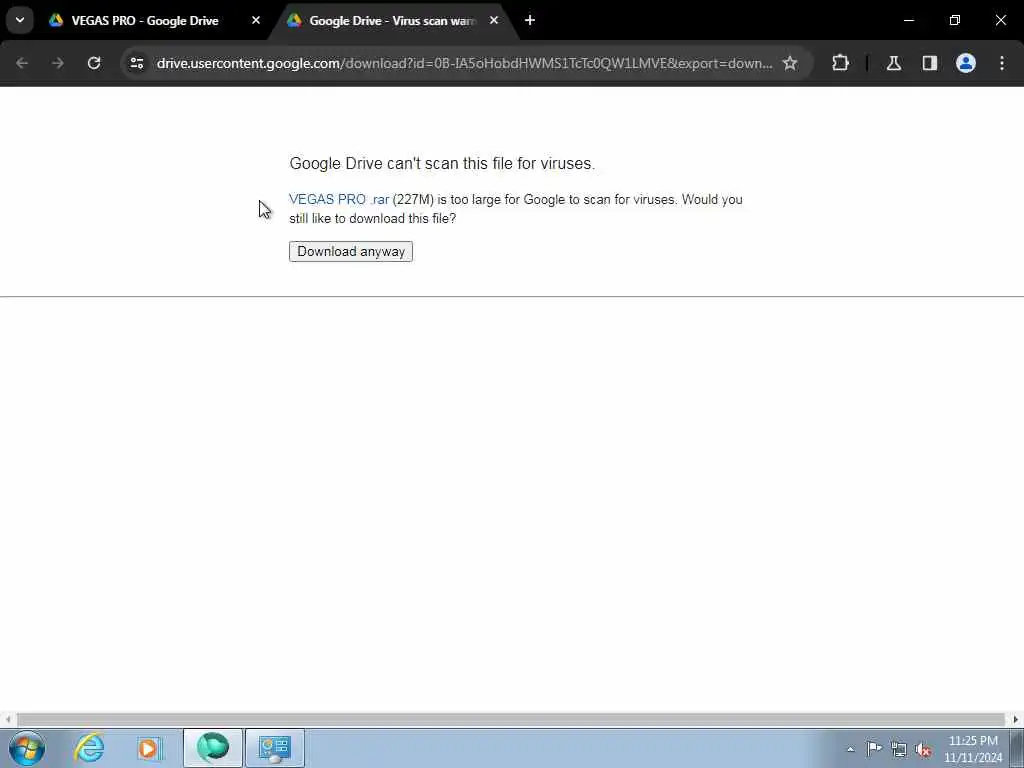1024x768 pixels.
Task: Open the Extensions puzzle icon
Action: 840,63
